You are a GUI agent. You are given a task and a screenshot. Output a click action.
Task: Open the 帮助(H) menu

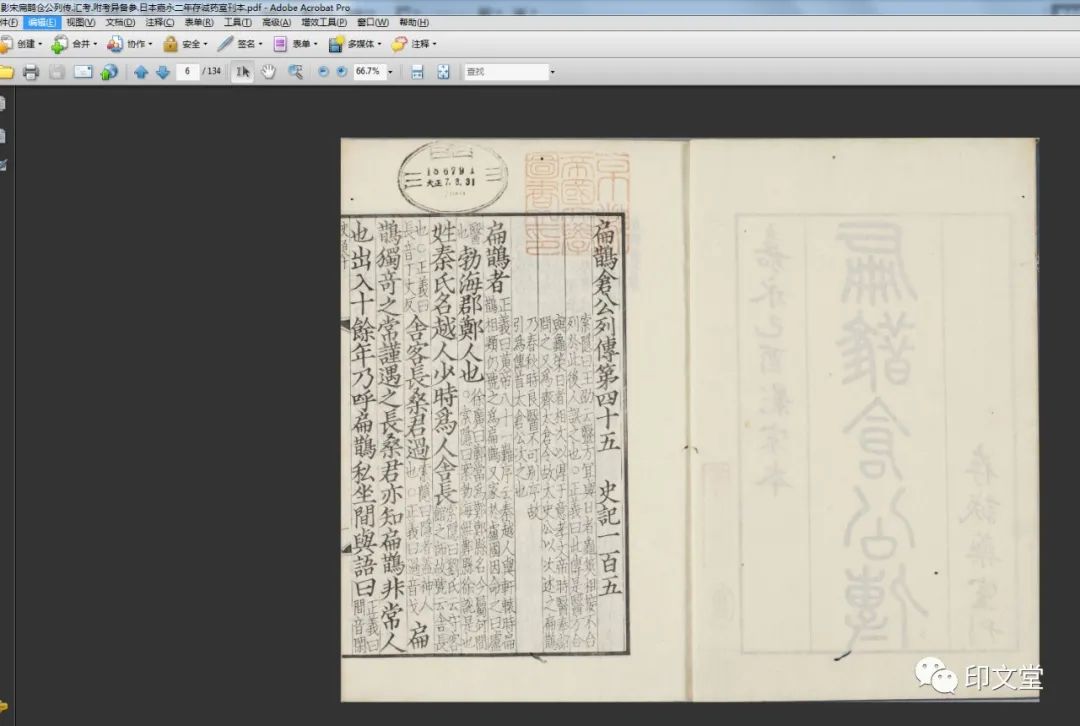coord(413,22)
